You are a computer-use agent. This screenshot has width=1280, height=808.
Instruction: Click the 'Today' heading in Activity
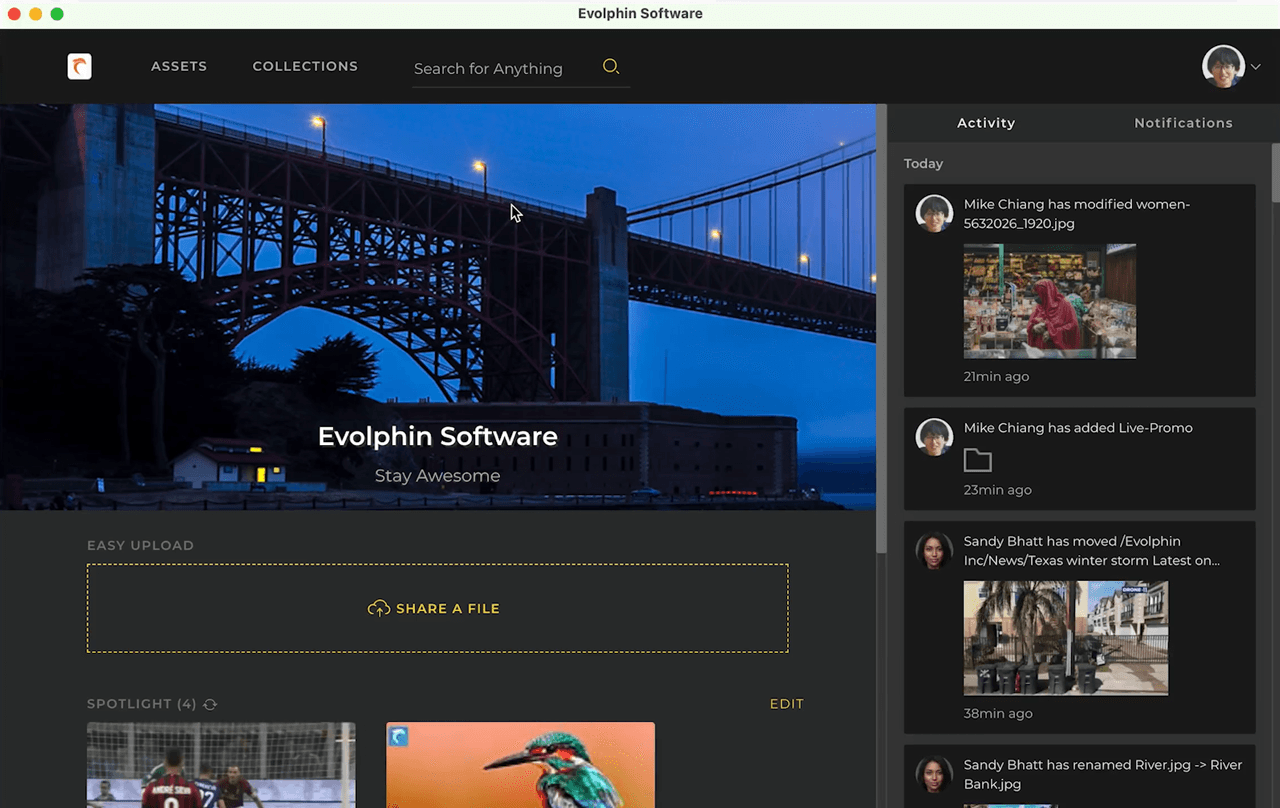coord(923,163)
